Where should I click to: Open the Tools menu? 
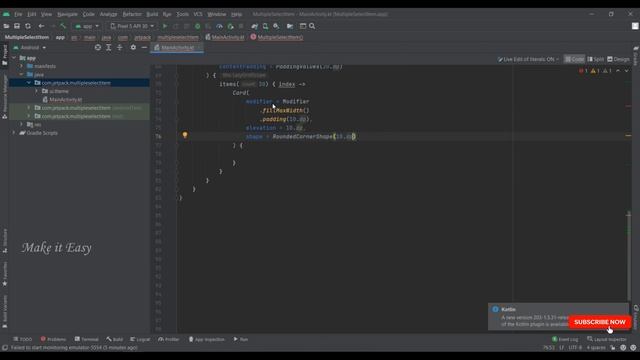[182, 14]
